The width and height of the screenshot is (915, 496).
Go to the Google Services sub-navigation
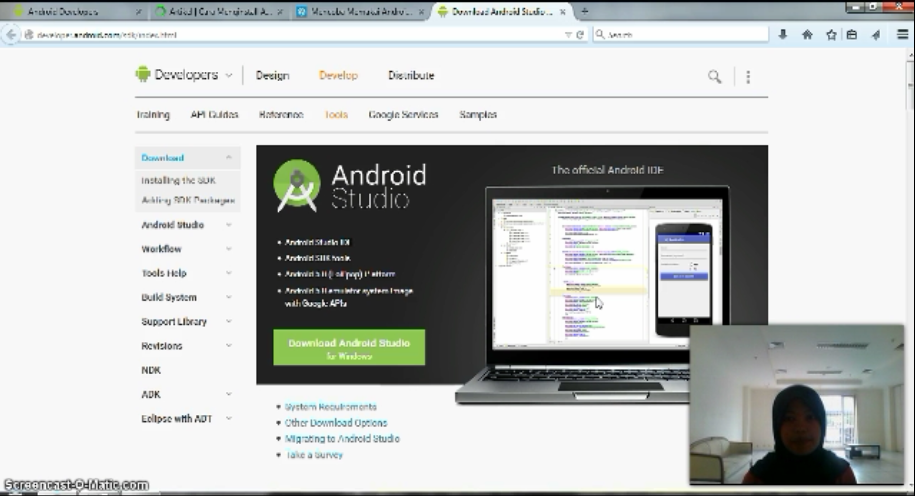pyautogui.click(x=403, y=114)
